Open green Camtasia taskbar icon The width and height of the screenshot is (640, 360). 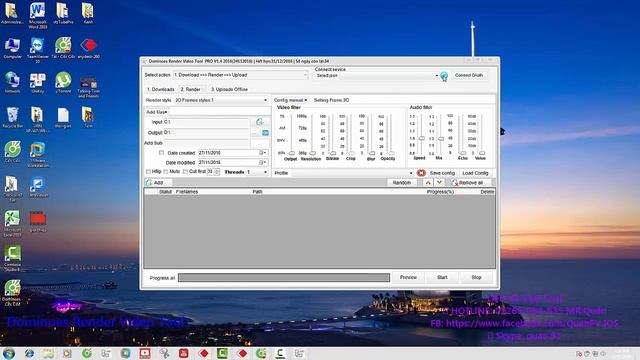click(x=222, y=353)
